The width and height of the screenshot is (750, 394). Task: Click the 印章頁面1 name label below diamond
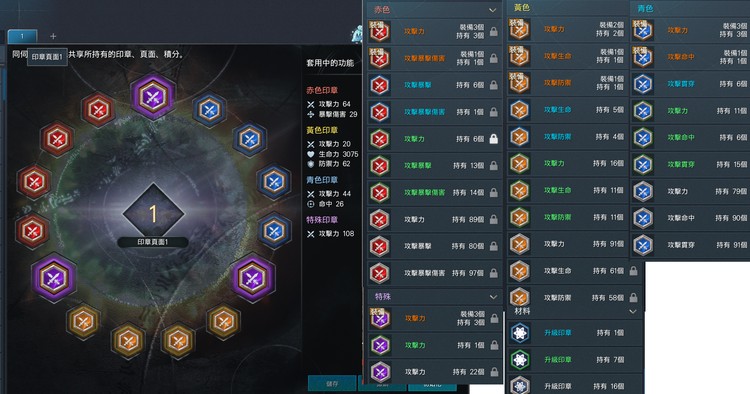click(153, 242)
